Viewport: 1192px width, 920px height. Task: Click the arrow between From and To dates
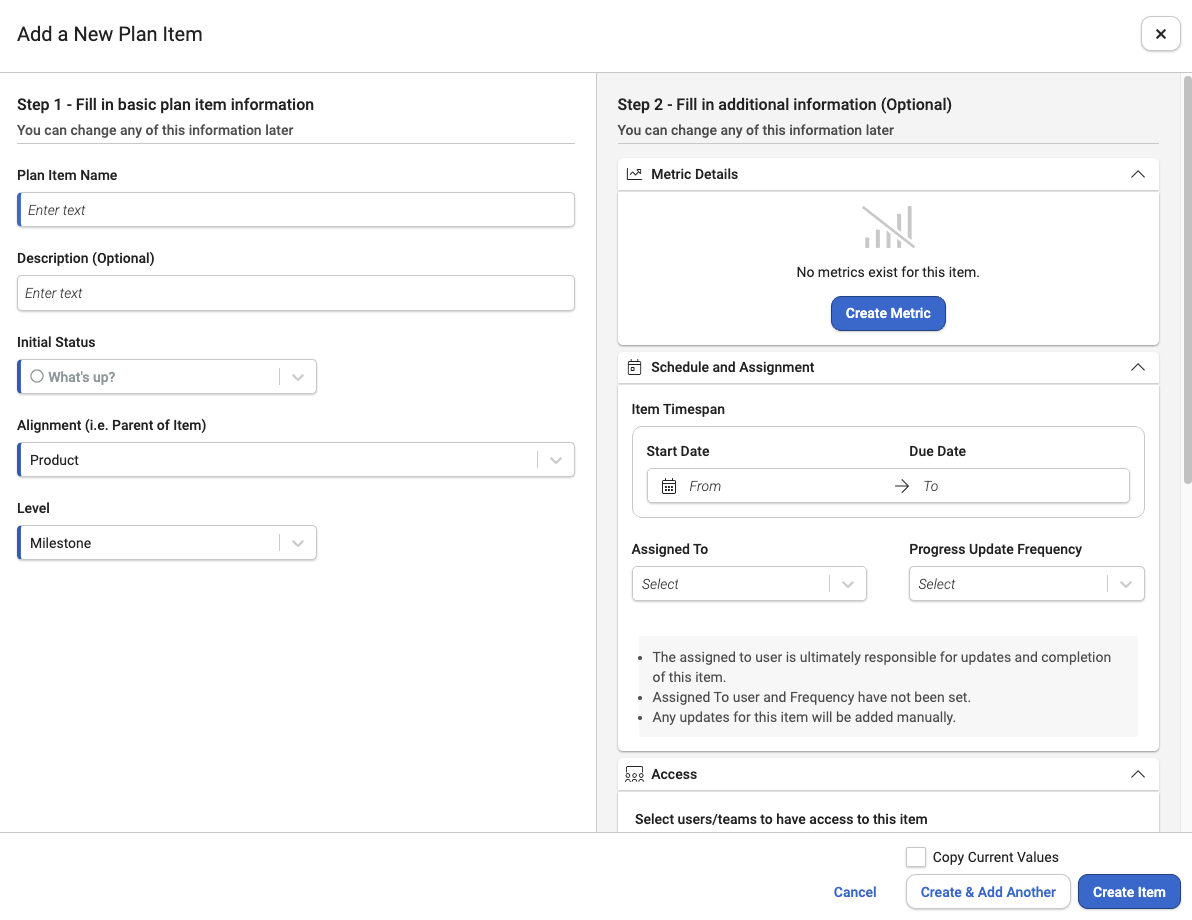[902, 486]
